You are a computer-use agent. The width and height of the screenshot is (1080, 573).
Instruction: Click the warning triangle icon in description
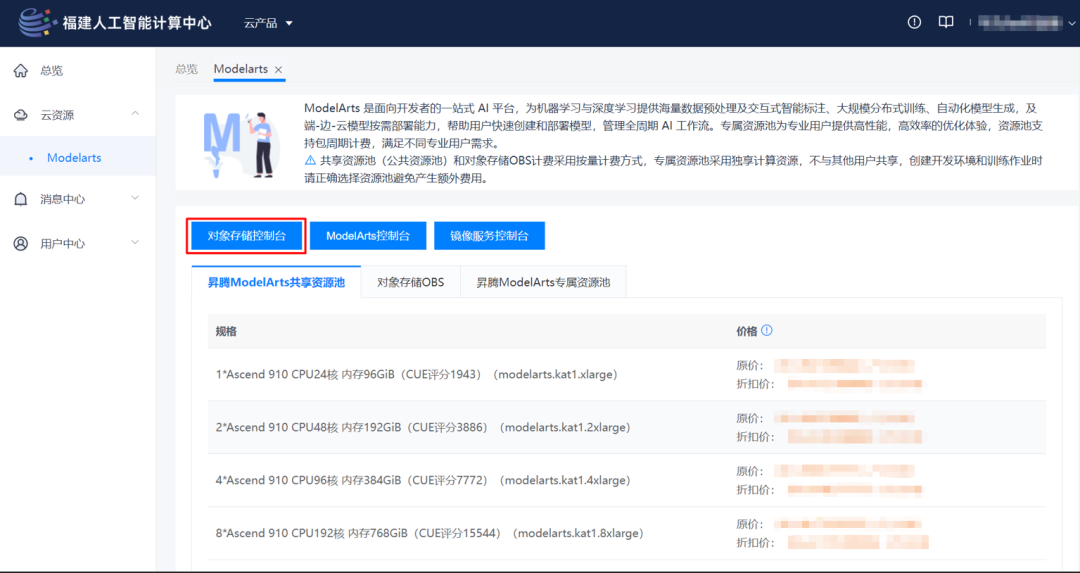tap(310, 160)
